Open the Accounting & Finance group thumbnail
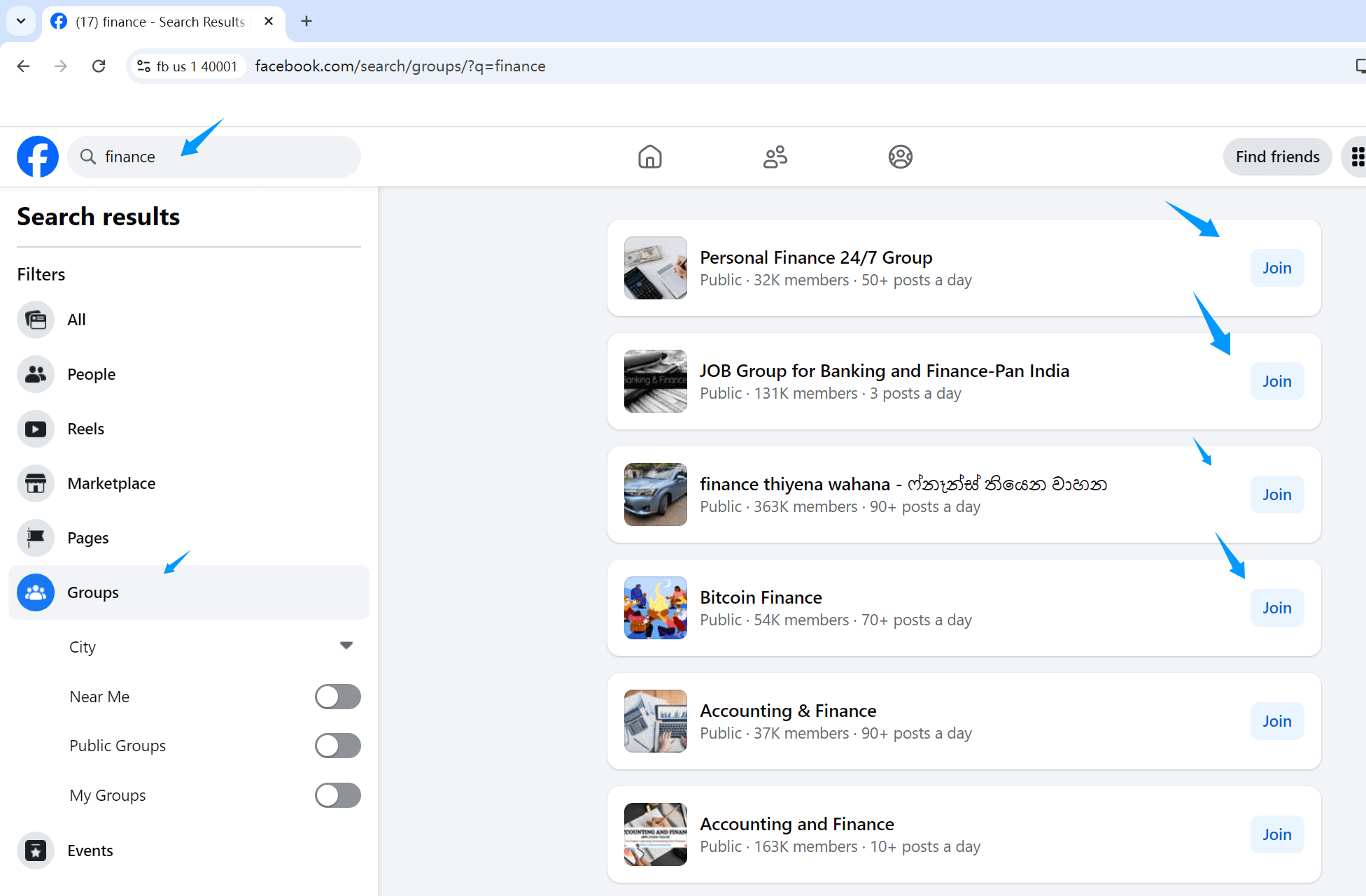Image resolution: width=1366 pixels, height=896 pixels. tap(655, 721)
